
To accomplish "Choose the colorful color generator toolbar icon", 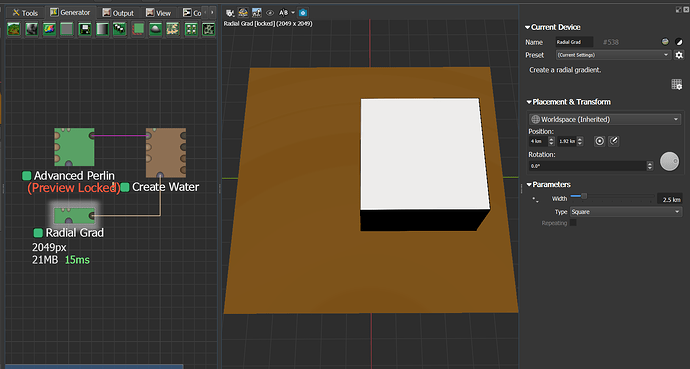I will (49, 29).
